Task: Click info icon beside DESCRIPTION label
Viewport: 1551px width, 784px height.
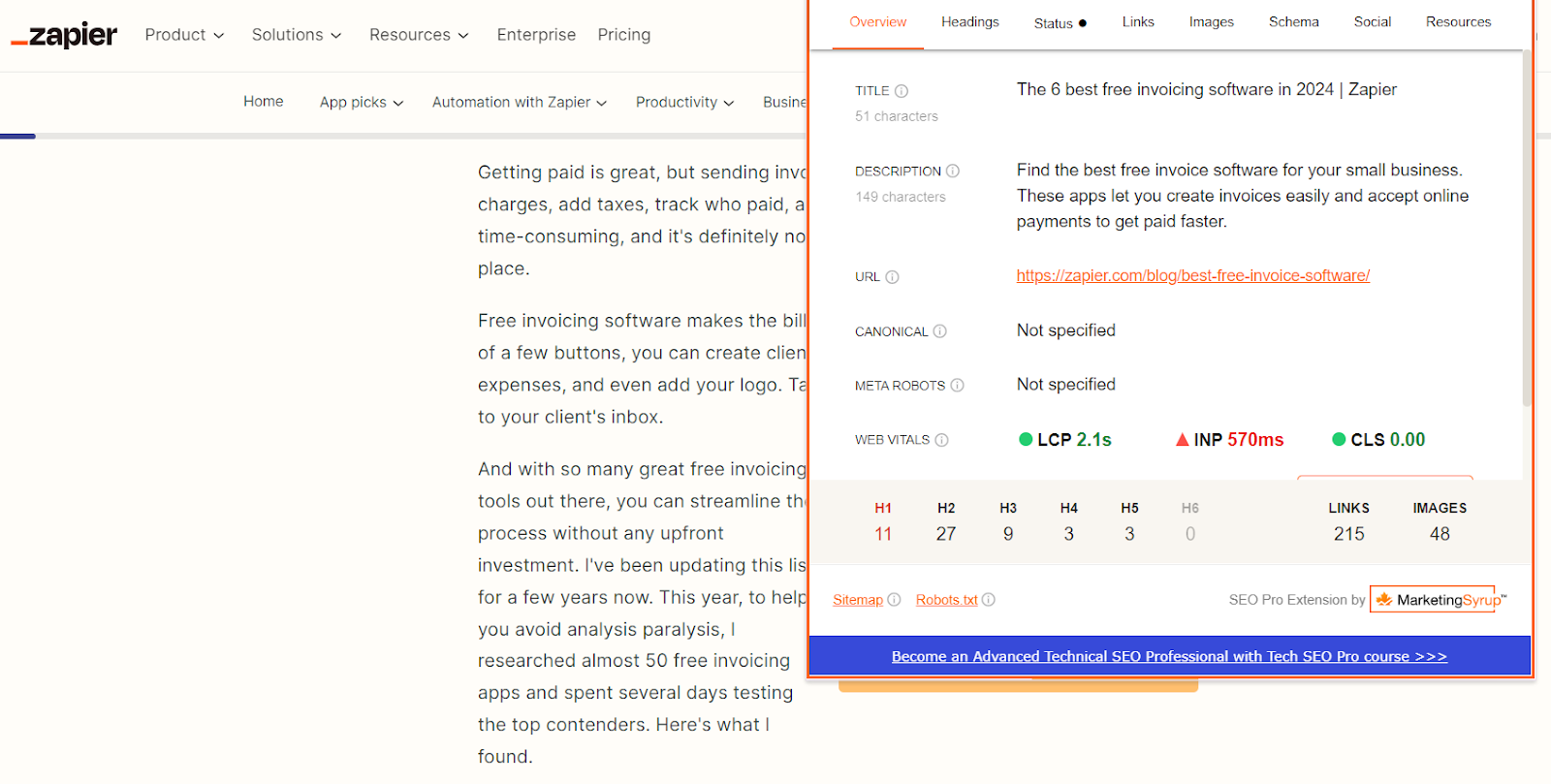Action: [953, 172]
